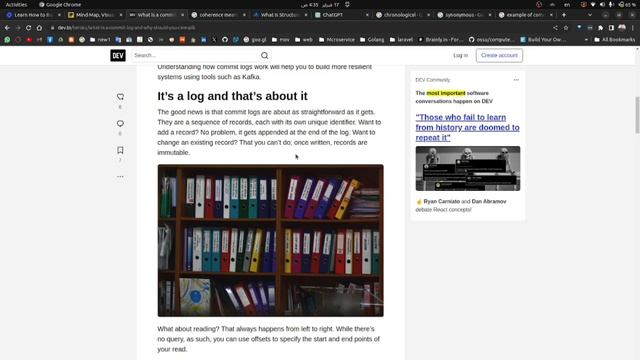Click the 'DEV Community' card label
The width and height of the screenshot is (640, 360).
point(433,80)
